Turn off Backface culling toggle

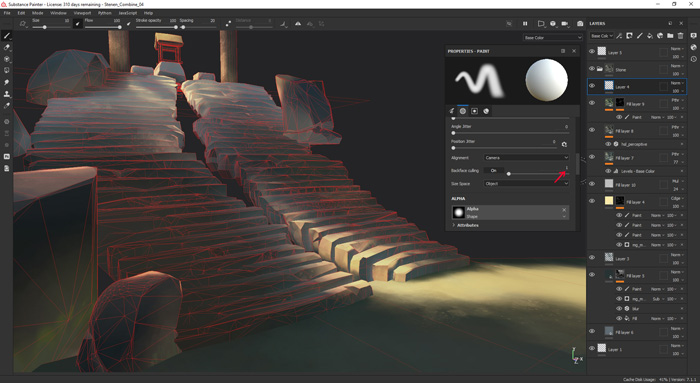pos(493,171)
